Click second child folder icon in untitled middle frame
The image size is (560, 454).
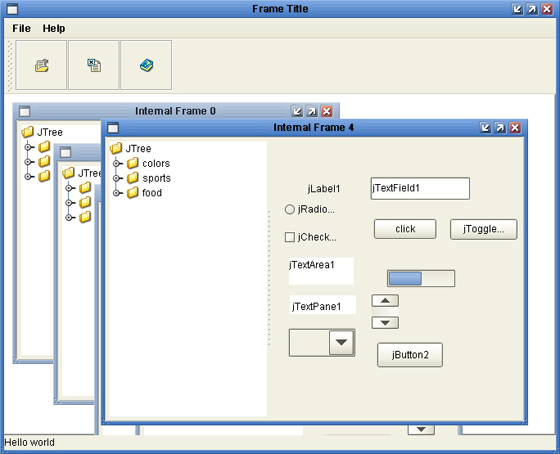click(85, 202)
